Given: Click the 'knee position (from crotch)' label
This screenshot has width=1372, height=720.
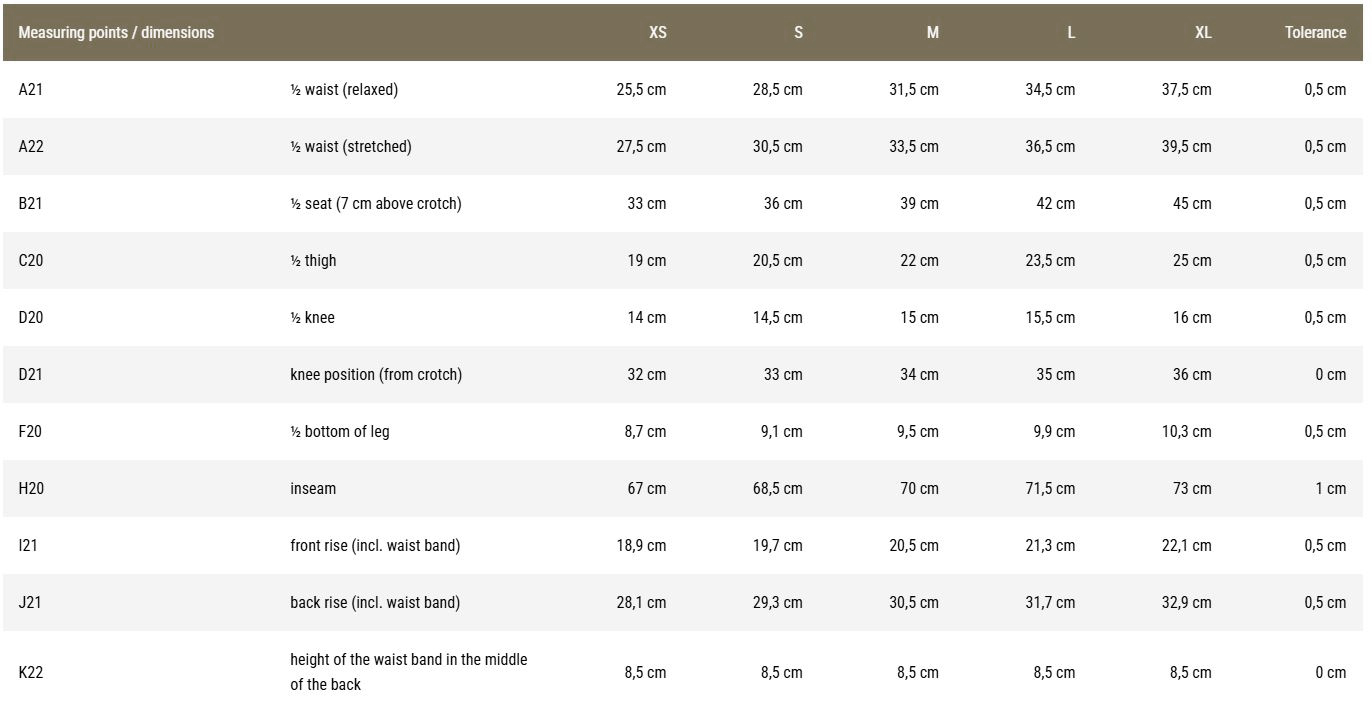Looking at the screenshot, I should 376,374.
